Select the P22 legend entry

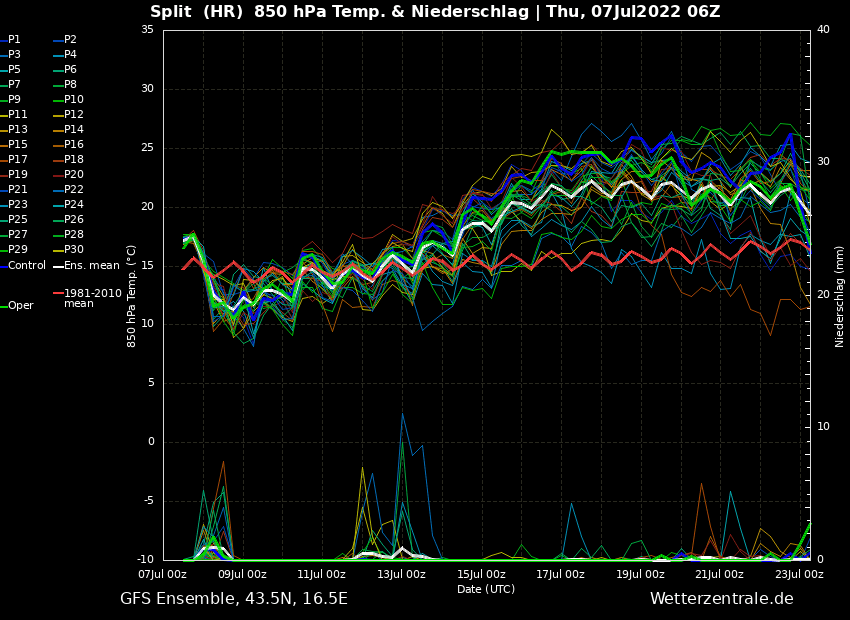pos(74,190)
